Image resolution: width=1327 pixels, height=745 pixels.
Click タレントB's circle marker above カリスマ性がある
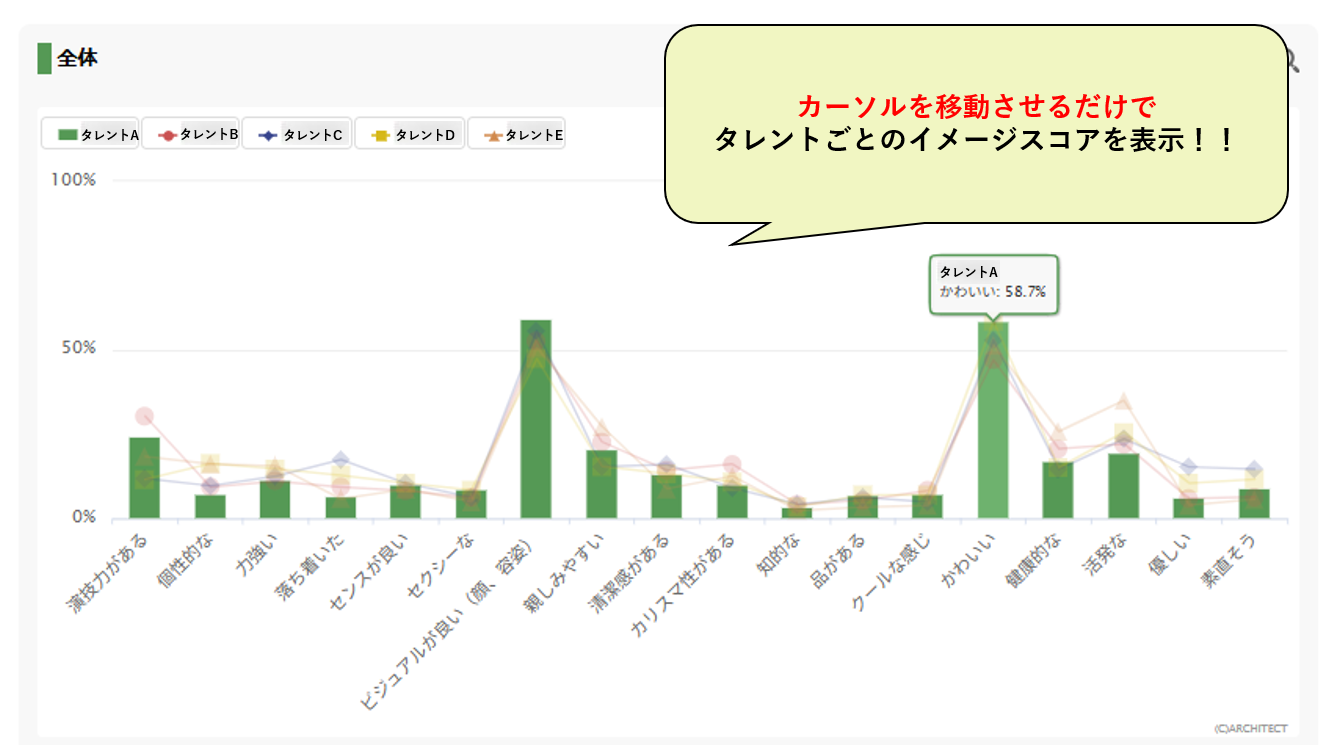click(732, 464)
